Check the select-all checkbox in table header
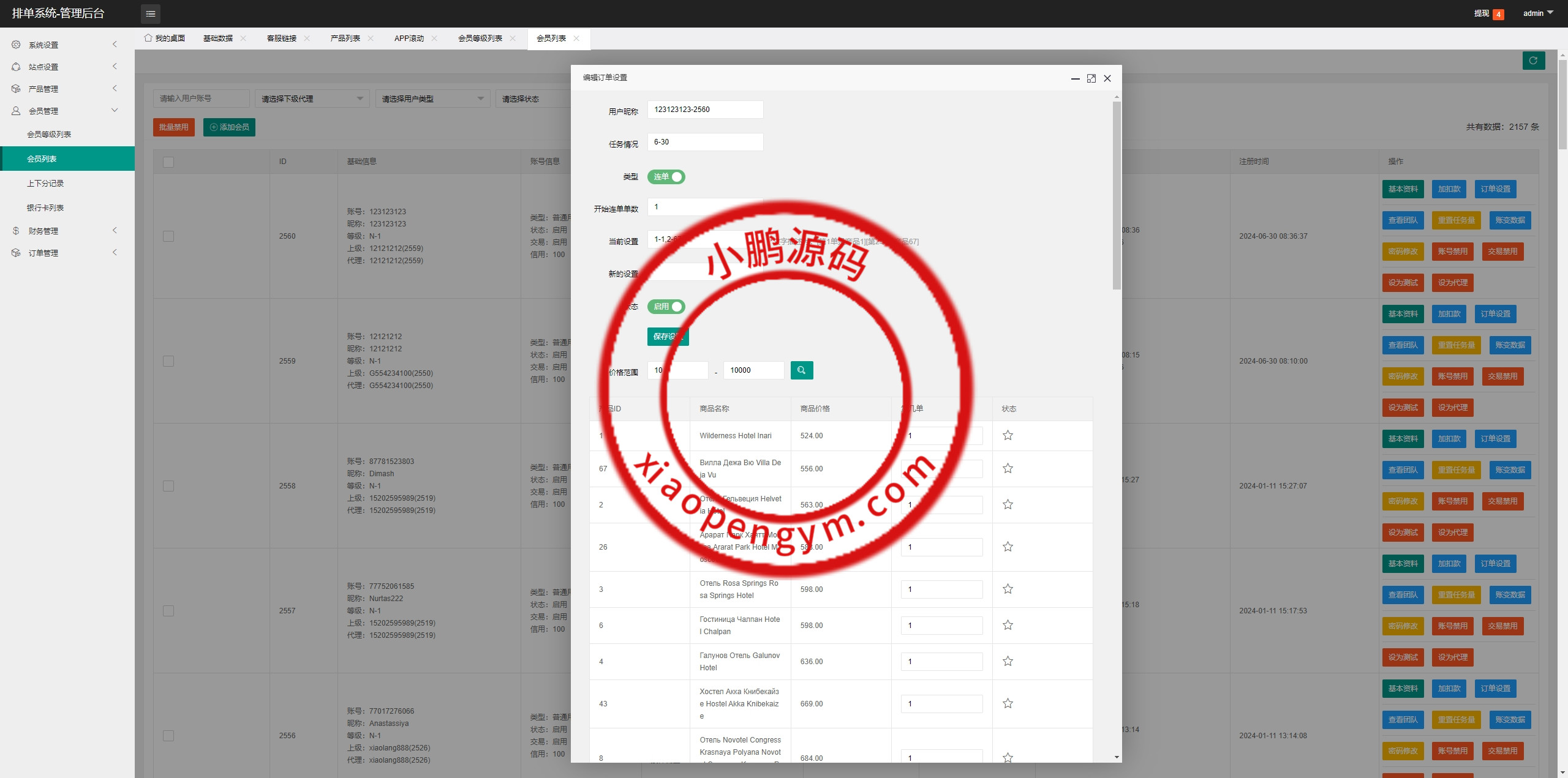This screenshot has width=1568, height=778. pyautogui.click(x=169, y=161)
